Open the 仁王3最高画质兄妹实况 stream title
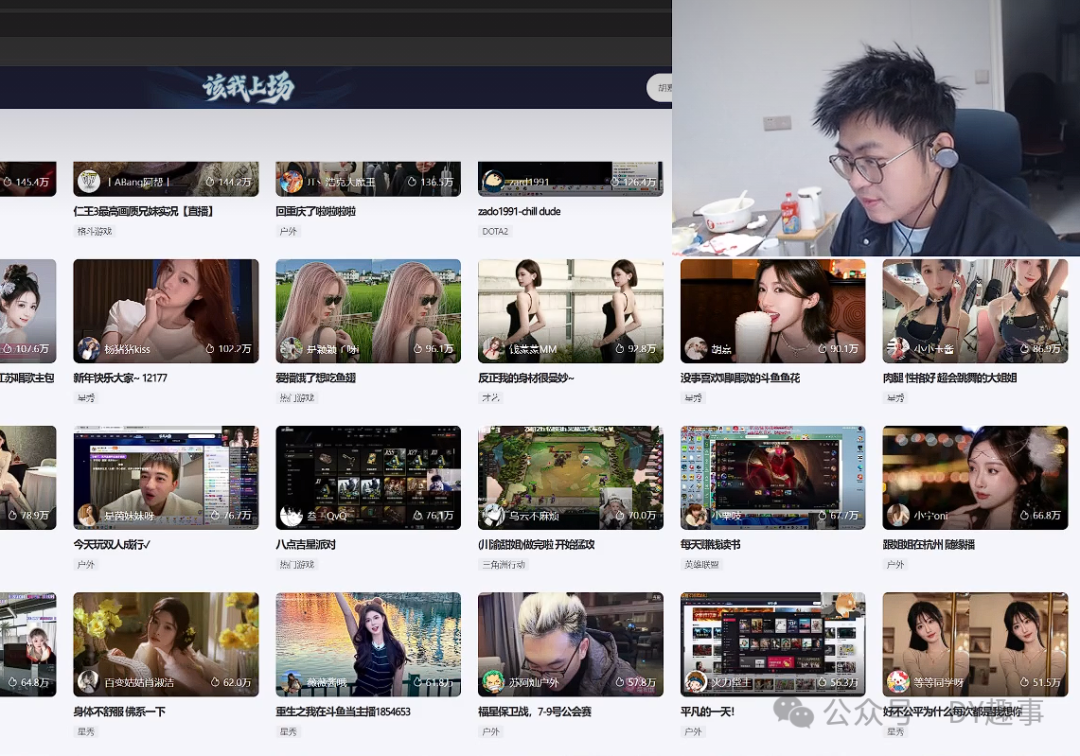The image size is (1080, 756). (143, 211)
